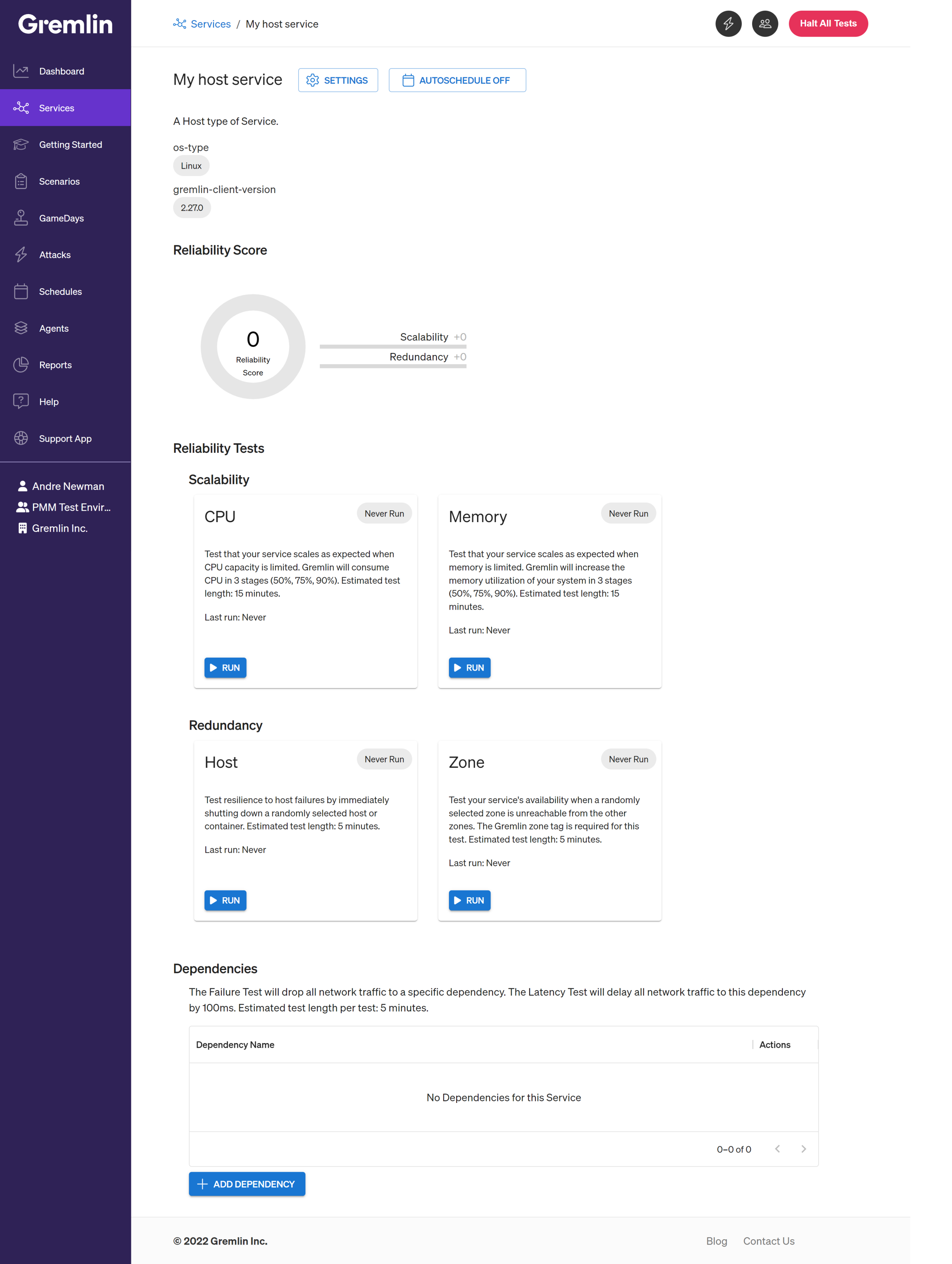Toggle AUTOSCHEDULE OFF button
Viewport: 952px width, 1264px height.
(457, 80)
